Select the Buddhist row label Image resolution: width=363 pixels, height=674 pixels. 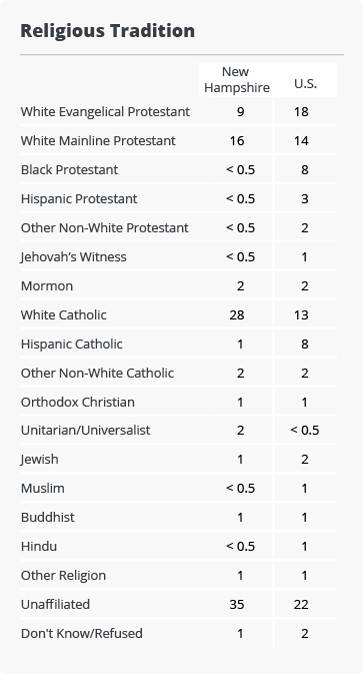tap(48, 517)
